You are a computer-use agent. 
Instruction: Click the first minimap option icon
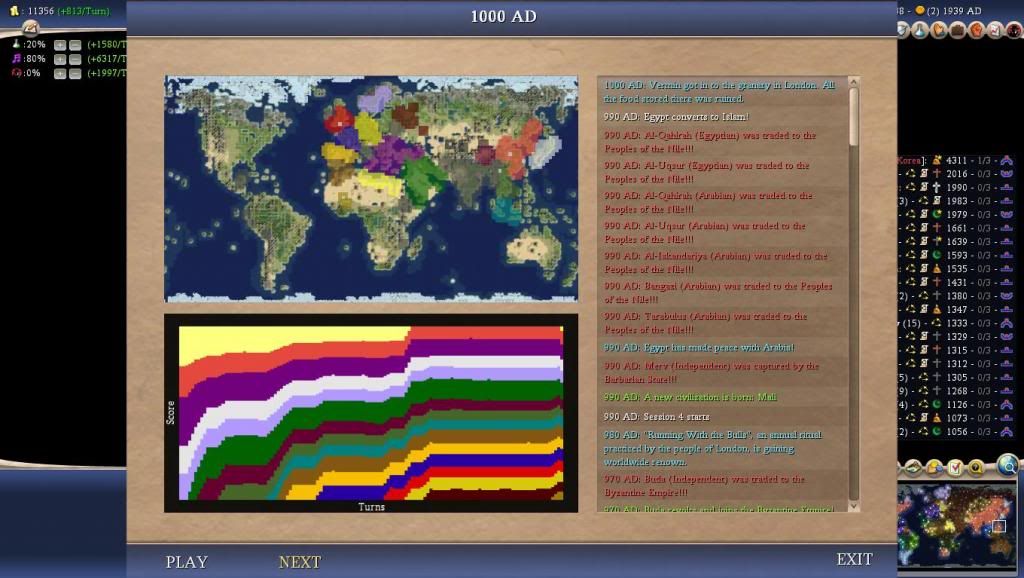click(x=912, y=467)
